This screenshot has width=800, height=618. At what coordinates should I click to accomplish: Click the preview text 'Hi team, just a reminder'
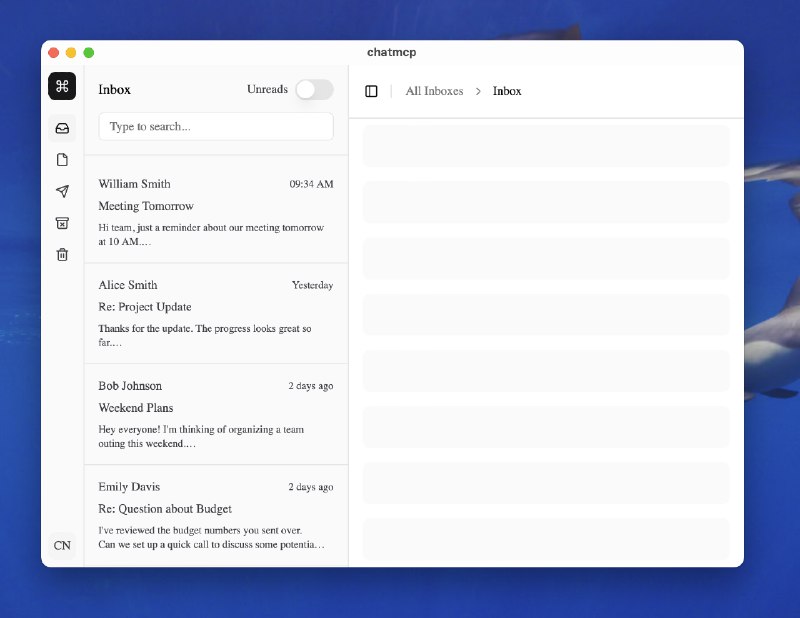pyautogui.click(x=211, y=235)
